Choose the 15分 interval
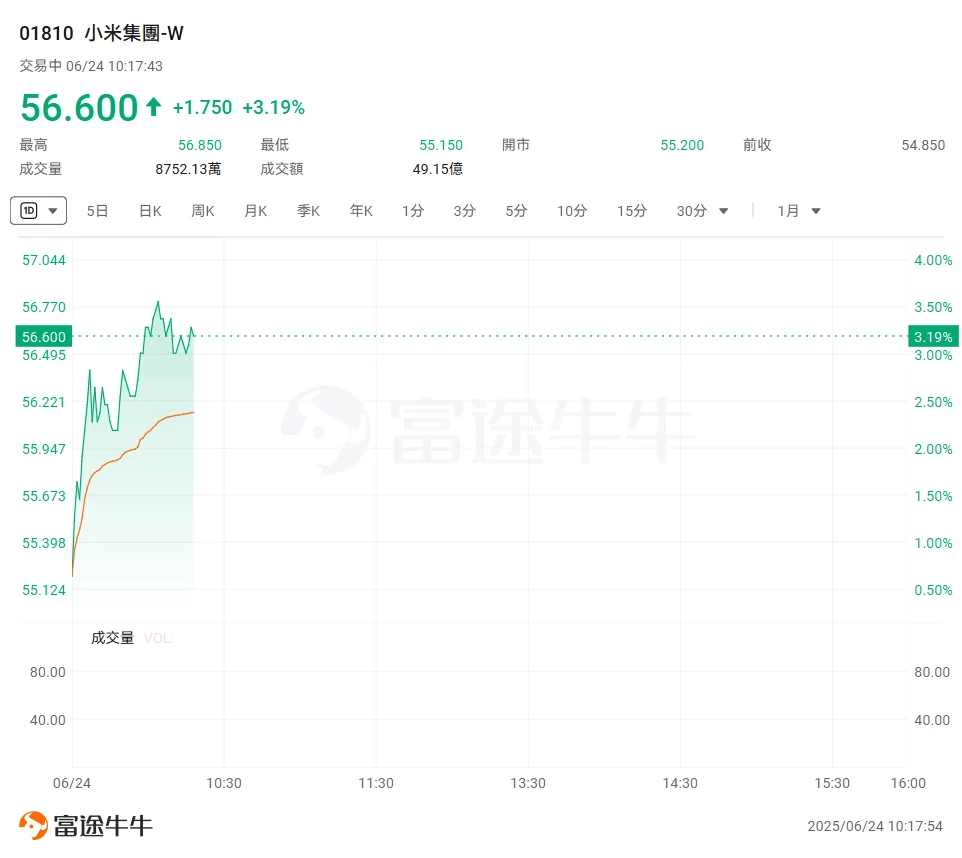This screenshot has width=962, height=858. coord(631,211)
